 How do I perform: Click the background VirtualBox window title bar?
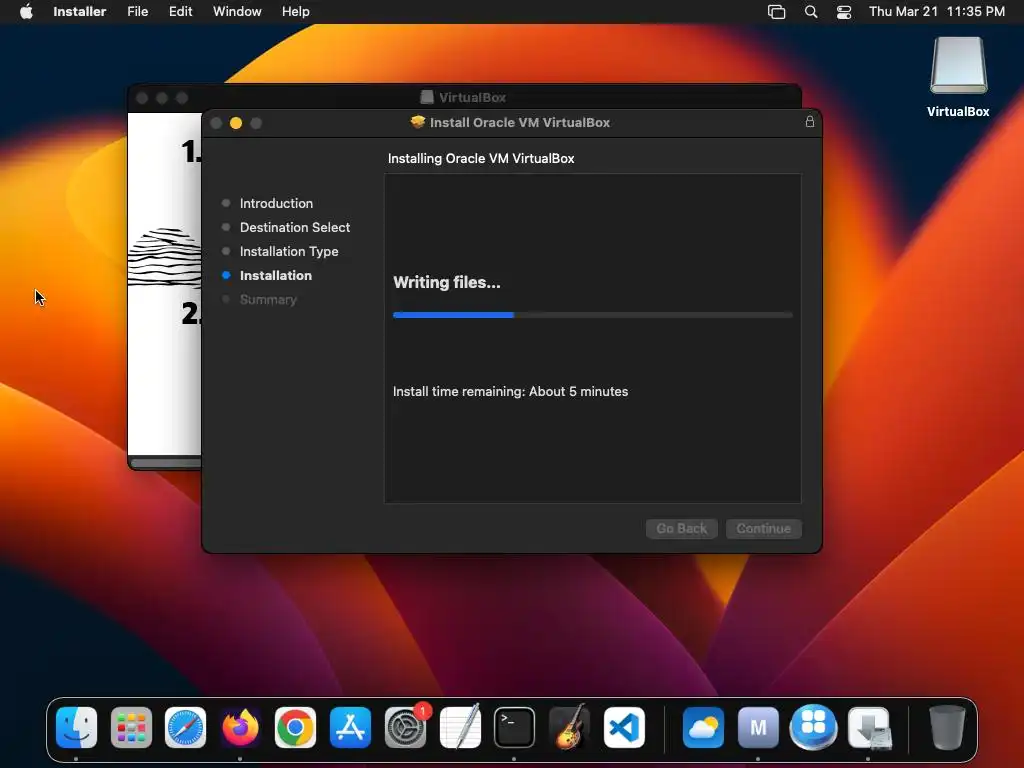tap(464, 97)
